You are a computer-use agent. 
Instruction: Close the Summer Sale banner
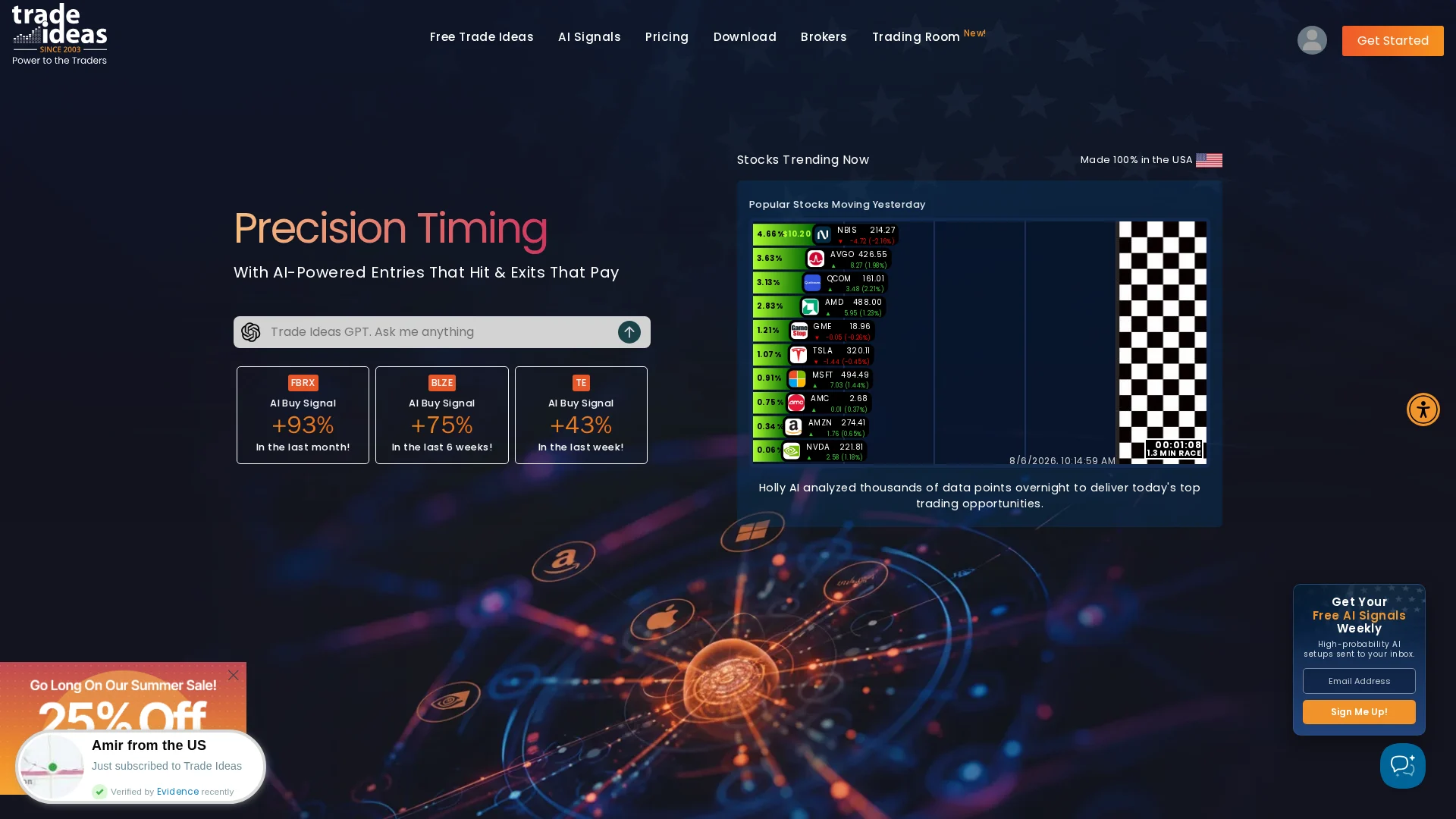click(234, 675)
